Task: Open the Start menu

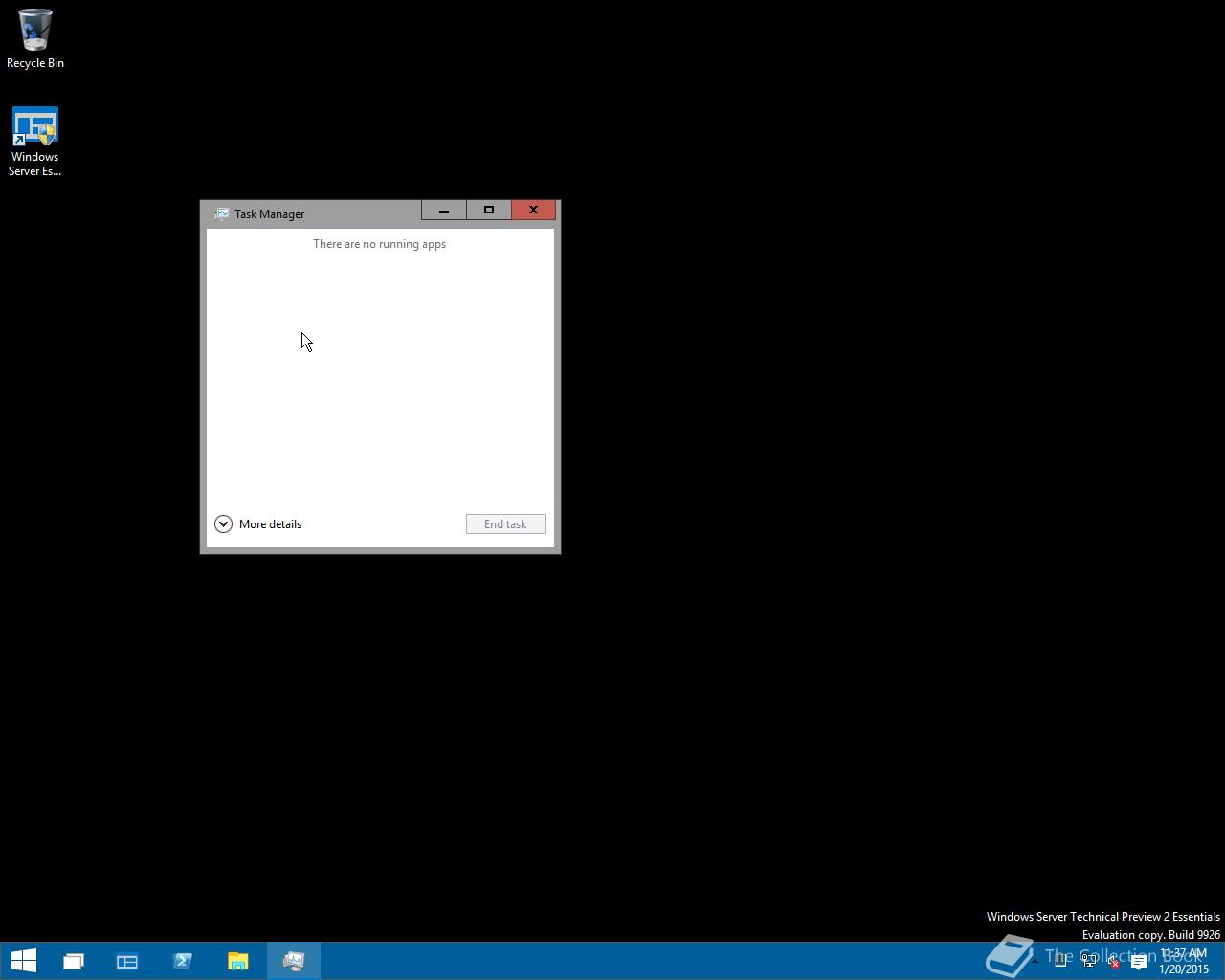Action: [x=23, y=961]
